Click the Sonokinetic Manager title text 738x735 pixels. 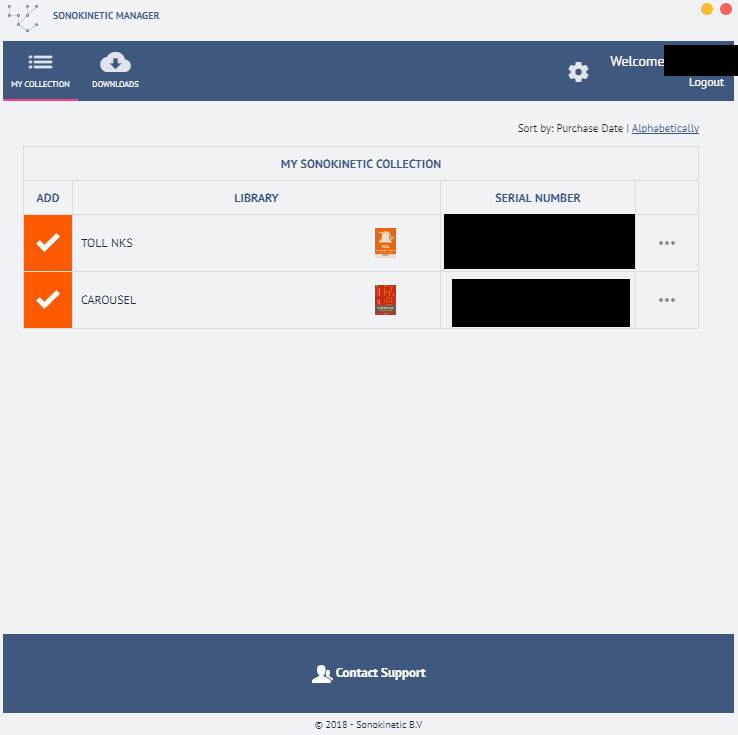pos(106,16)
